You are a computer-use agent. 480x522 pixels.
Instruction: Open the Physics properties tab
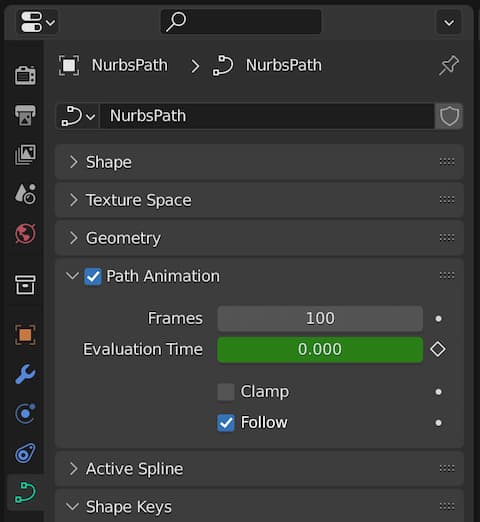pos(25,413)
